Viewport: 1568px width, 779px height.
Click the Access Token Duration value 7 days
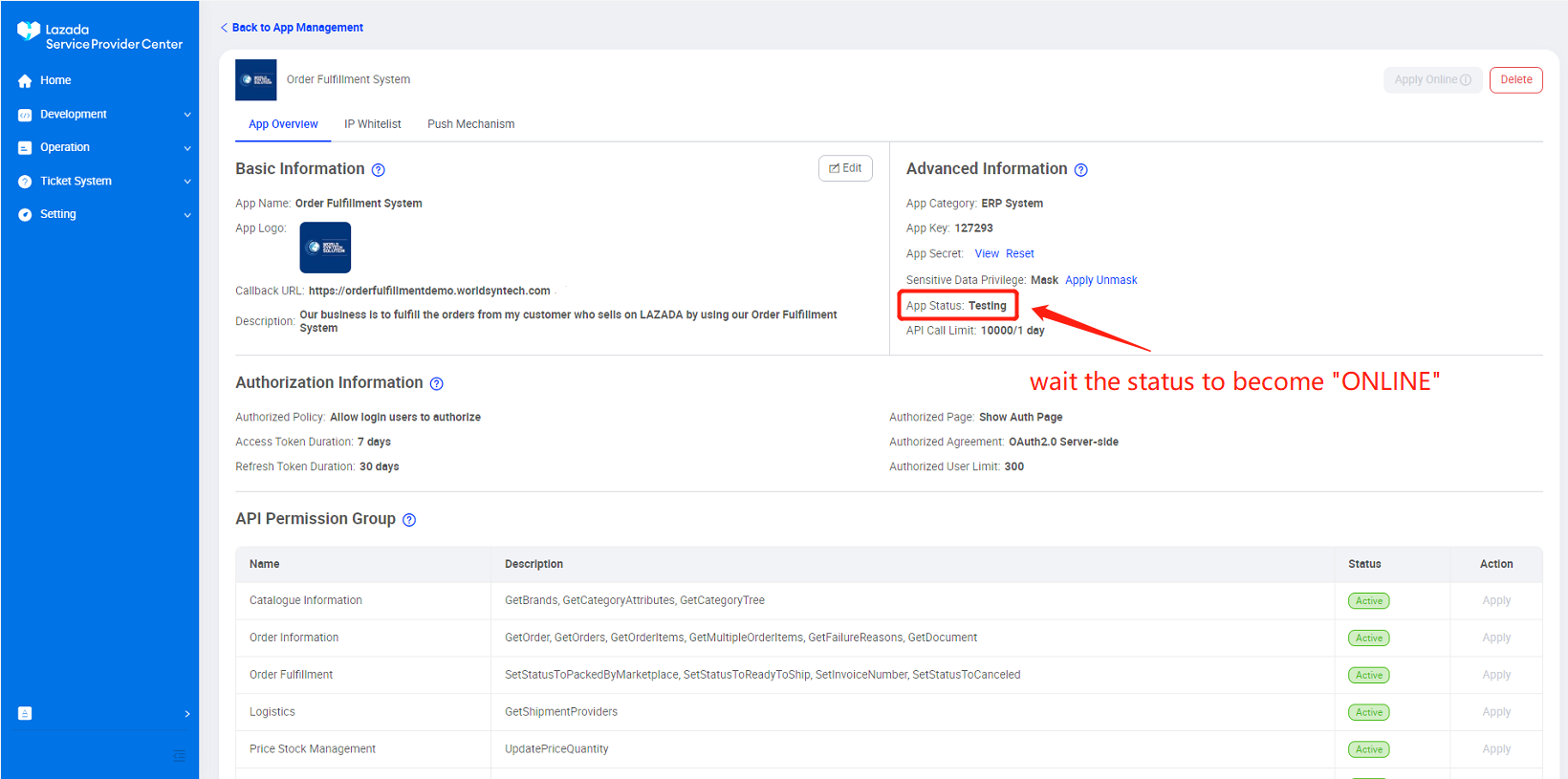[374, 443]
